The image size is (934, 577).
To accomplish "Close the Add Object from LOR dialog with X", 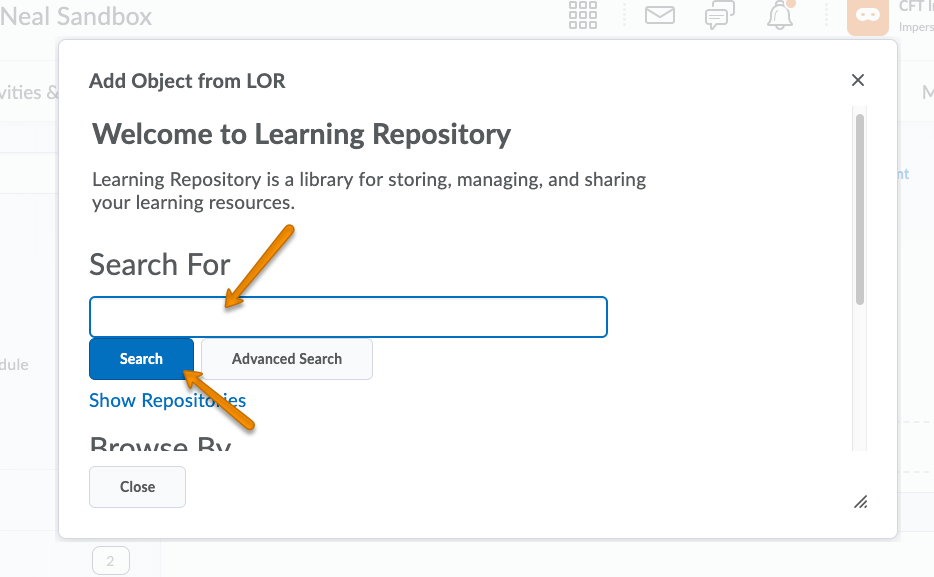I will click(x=857, y=81).
